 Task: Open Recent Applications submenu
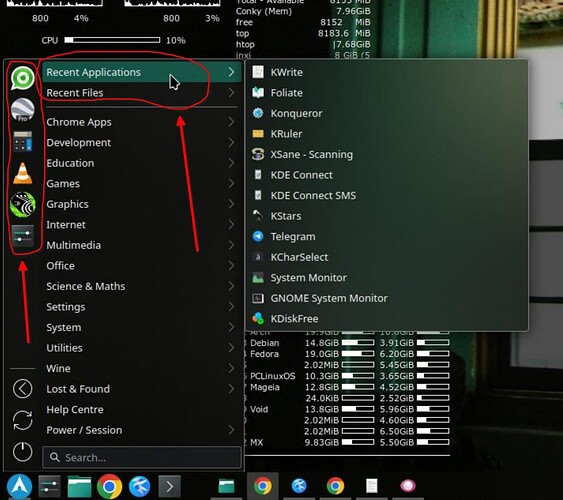click(x=142, y=72)
